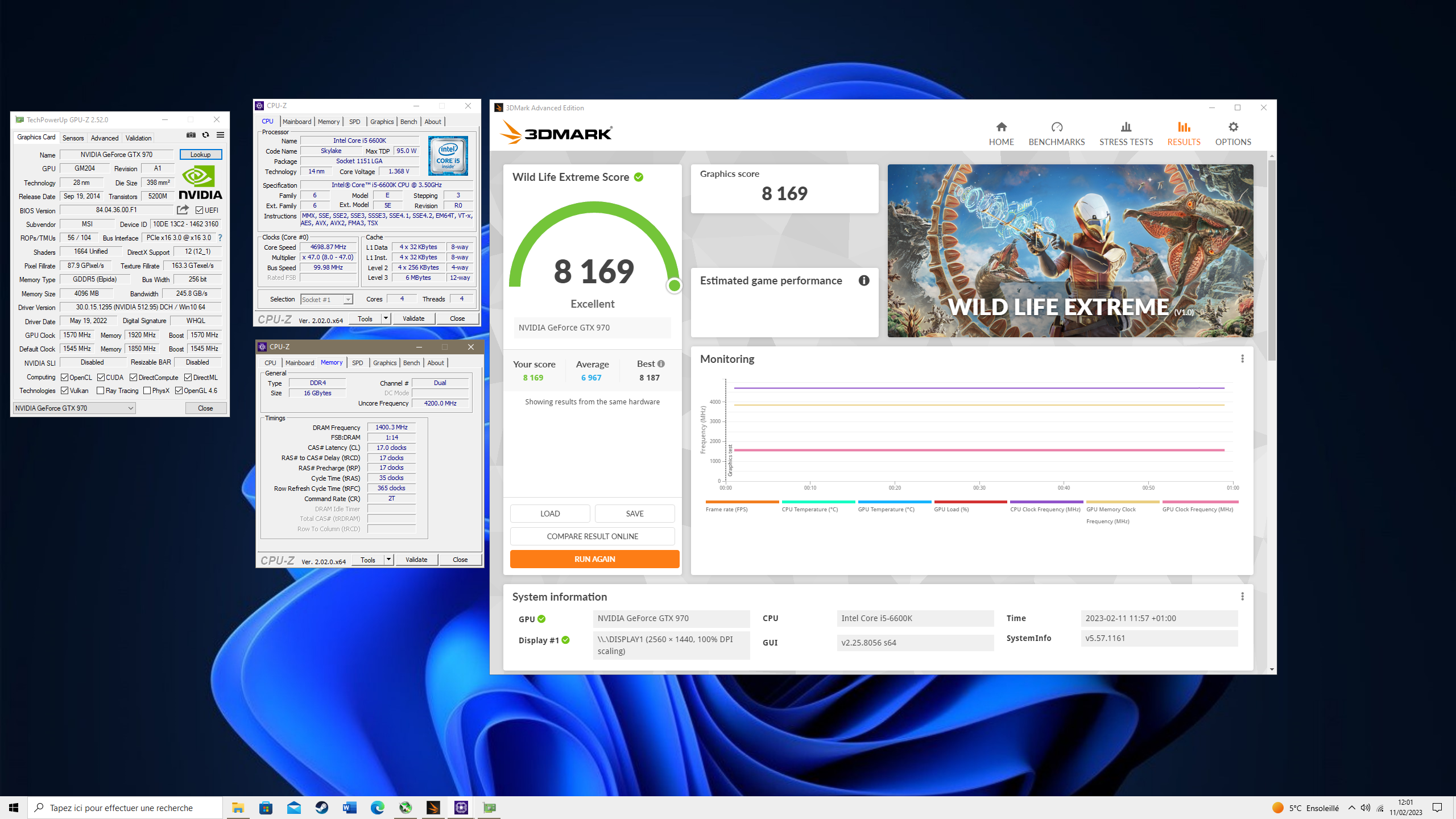Viewport: 1456px width, 819px height.
Task: Open the 3DMark OPTIONS gear
Action: tap(1233, 134)
